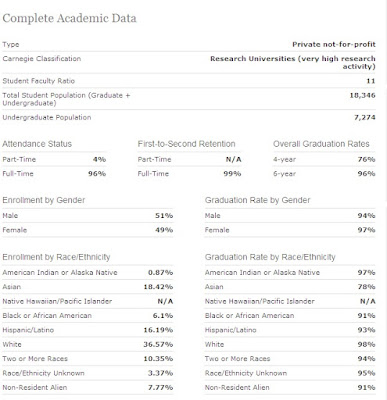Select Full-Time attendance 96% value
Image resolution: width=387 pixels, height=400 pixels.
click(x=97, y=174)
